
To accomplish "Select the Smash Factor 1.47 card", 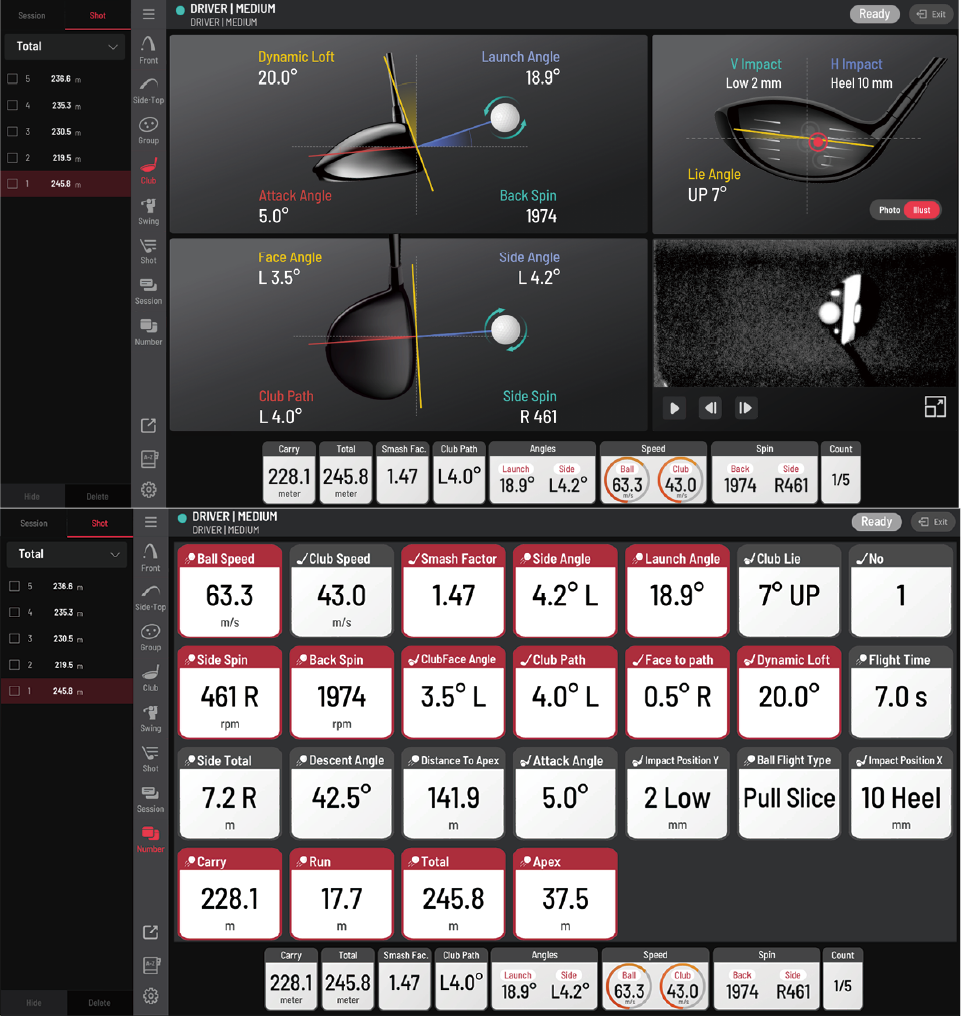I will pyautogui.click(x=453, y=591).
